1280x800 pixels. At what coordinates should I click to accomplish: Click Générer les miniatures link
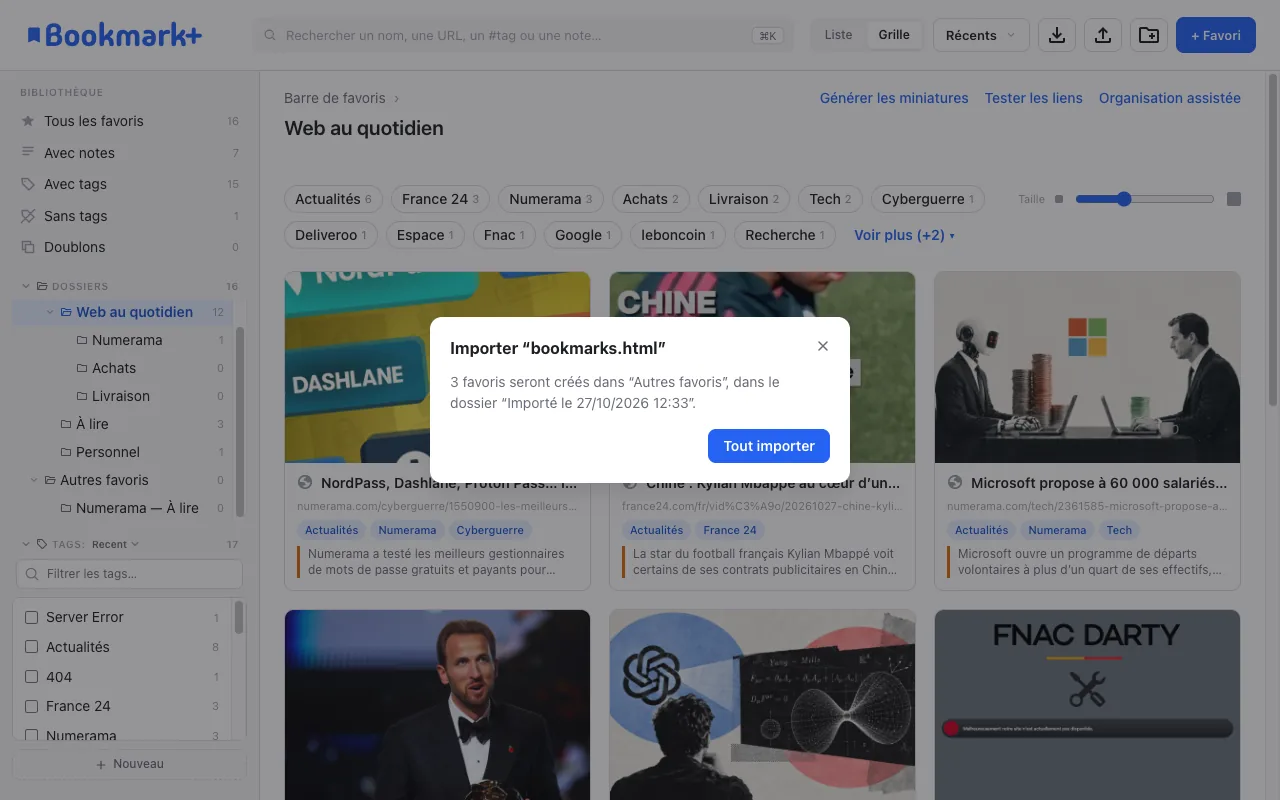click(894, 98)
